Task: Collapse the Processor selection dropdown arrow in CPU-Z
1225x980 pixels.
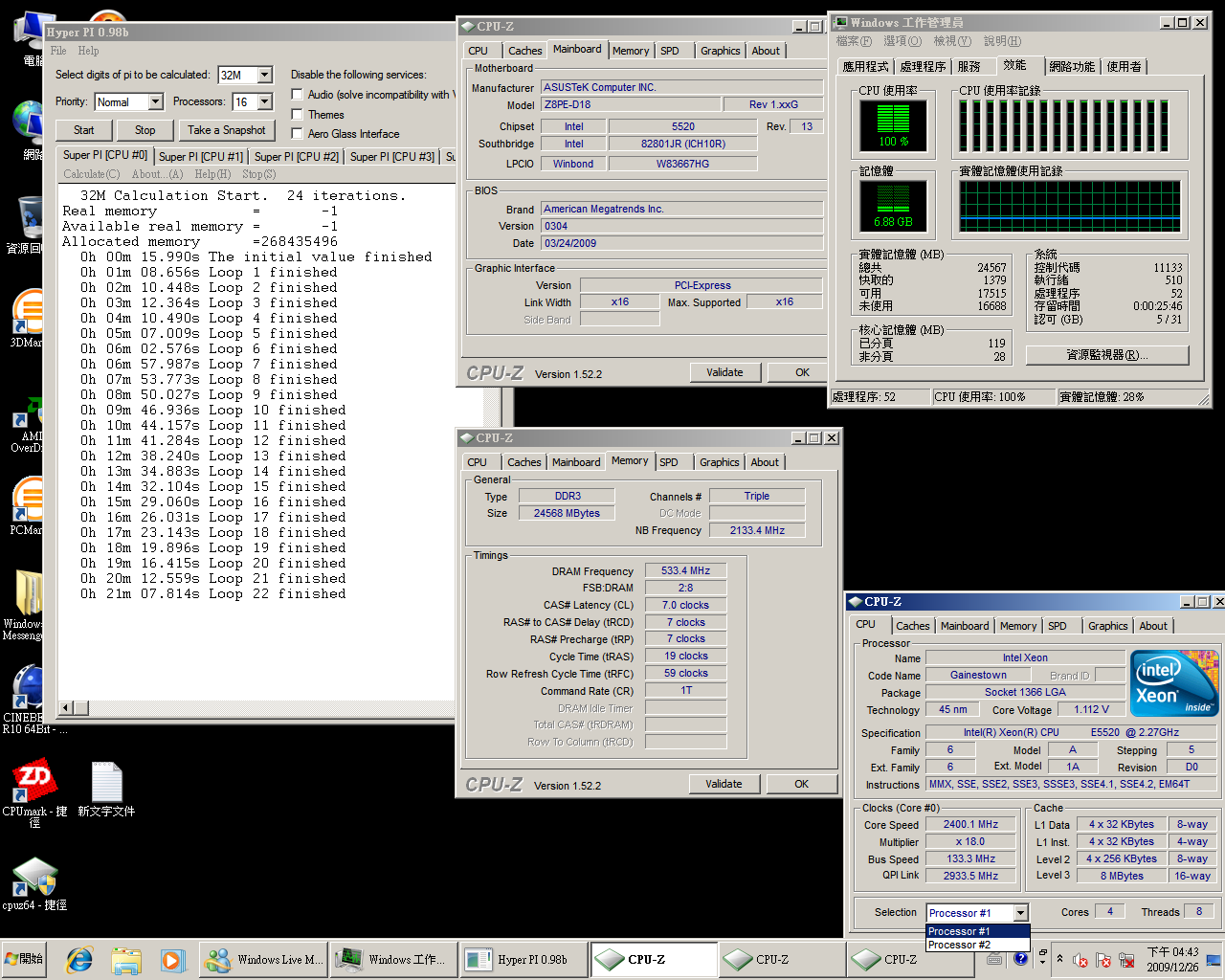Action: pyautogui.click(x=1021, y=913)
